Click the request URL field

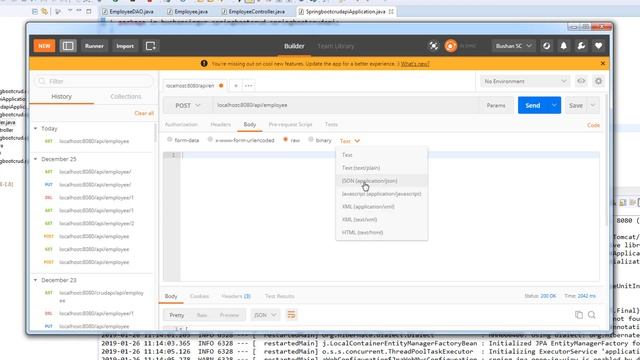tap(345, 105)
